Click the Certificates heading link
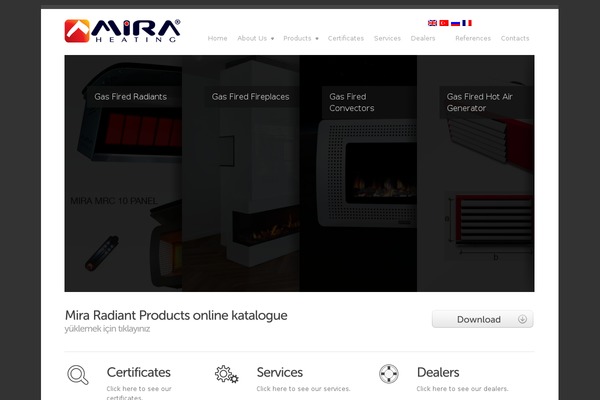The width and height of the screenshot is (600, 400). pyautogui.click(x=139, y=372)
